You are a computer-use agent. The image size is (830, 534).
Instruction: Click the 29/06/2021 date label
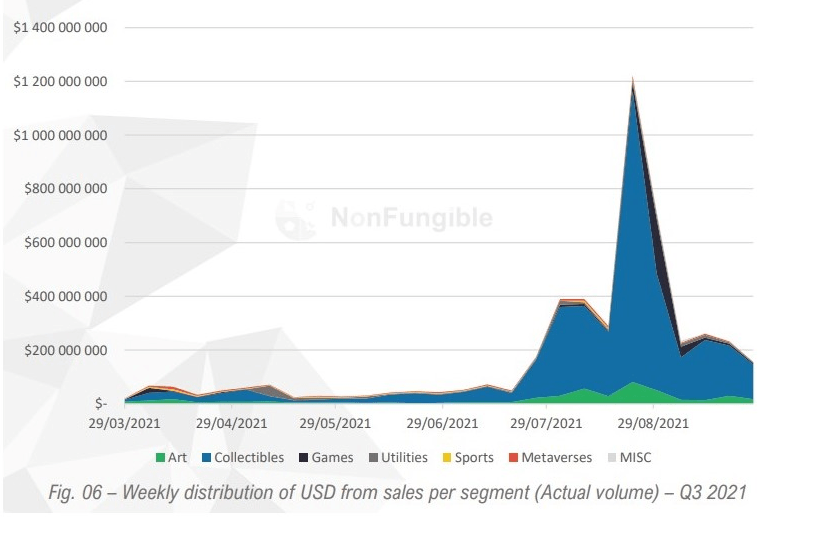click(x=440, y=423)
